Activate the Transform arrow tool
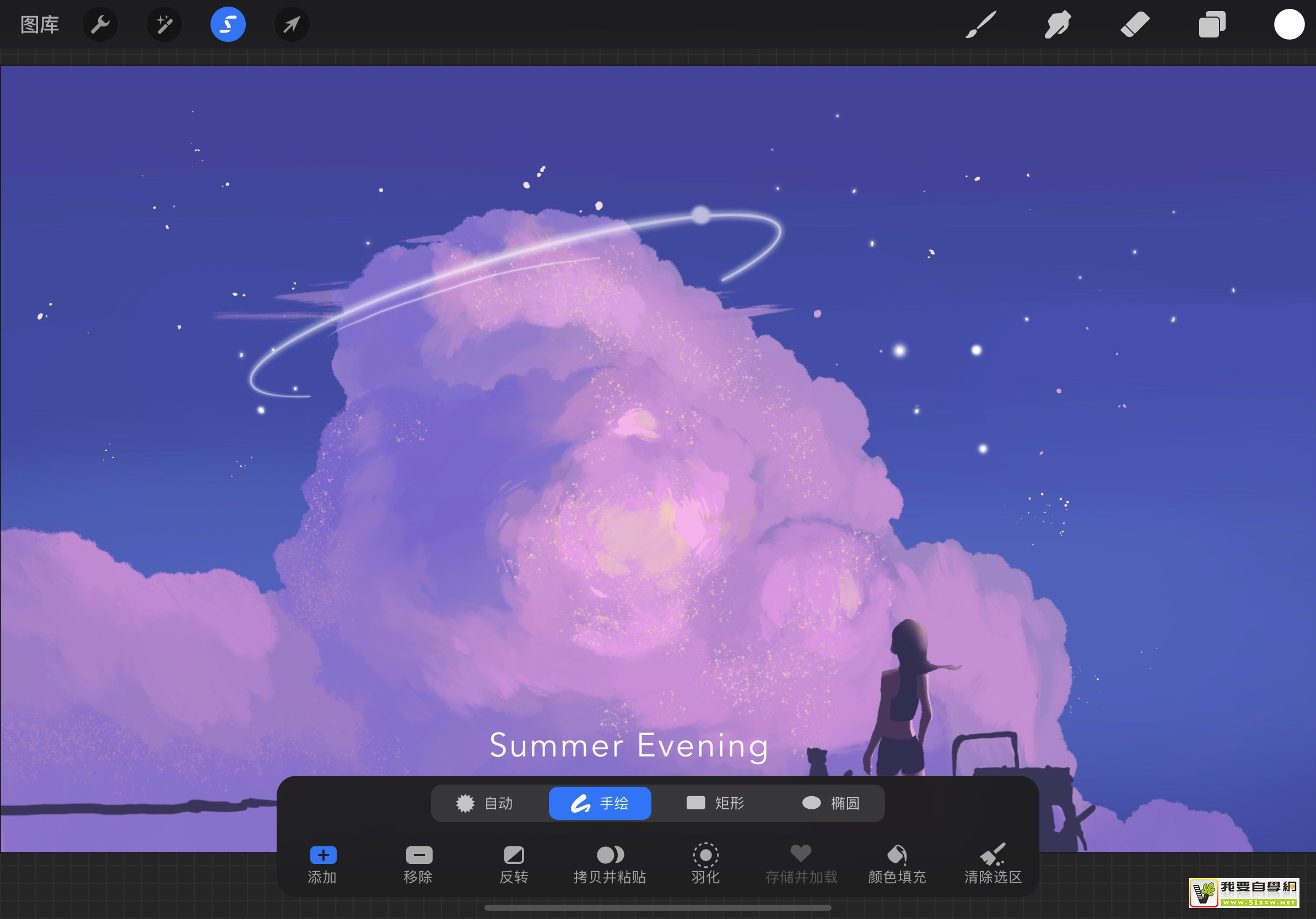Screen dimensions: 1316x919 tap(292, 25)
